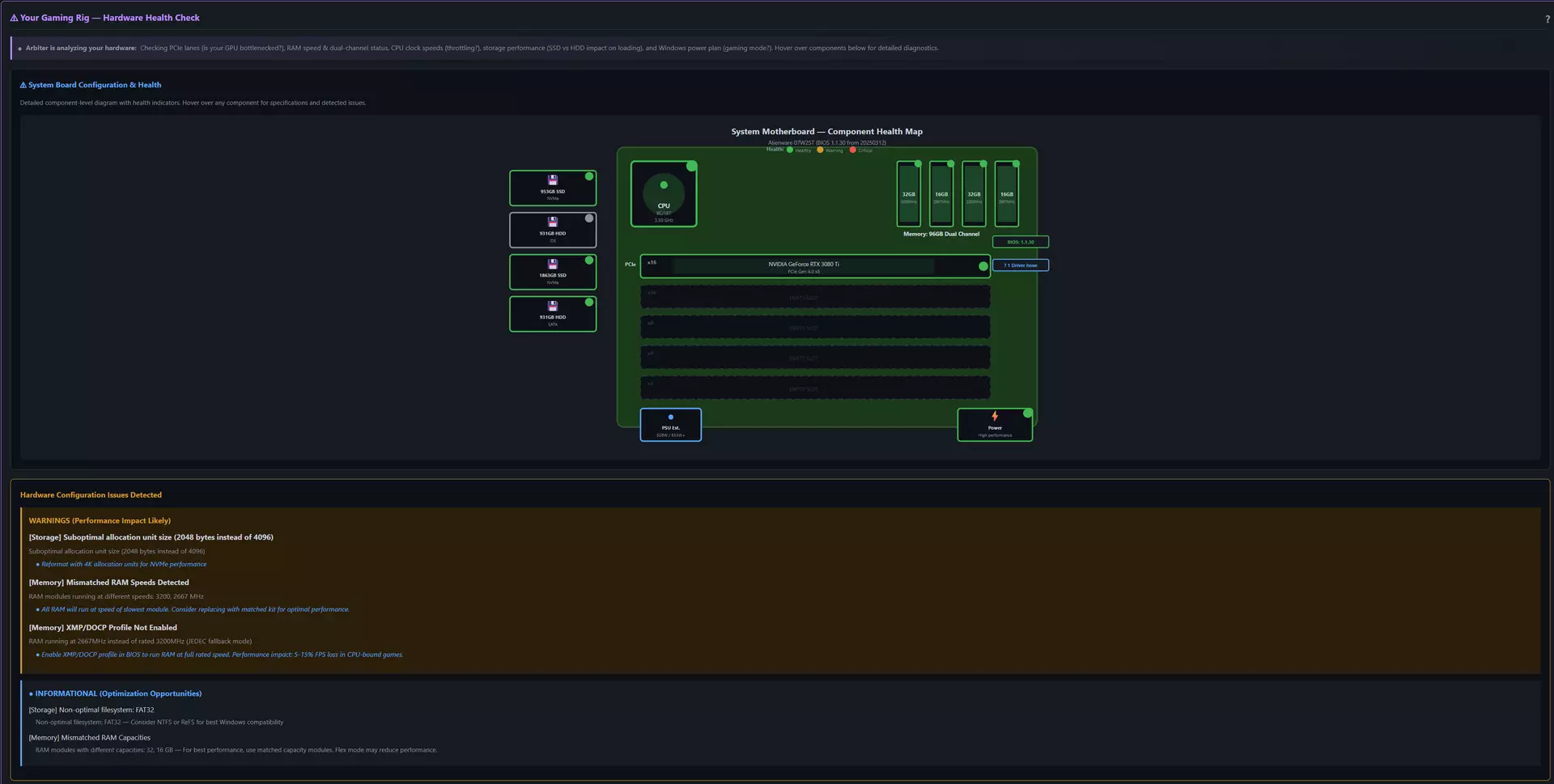Open the 1 Driver Issue badge

[x=1021, y=265]
